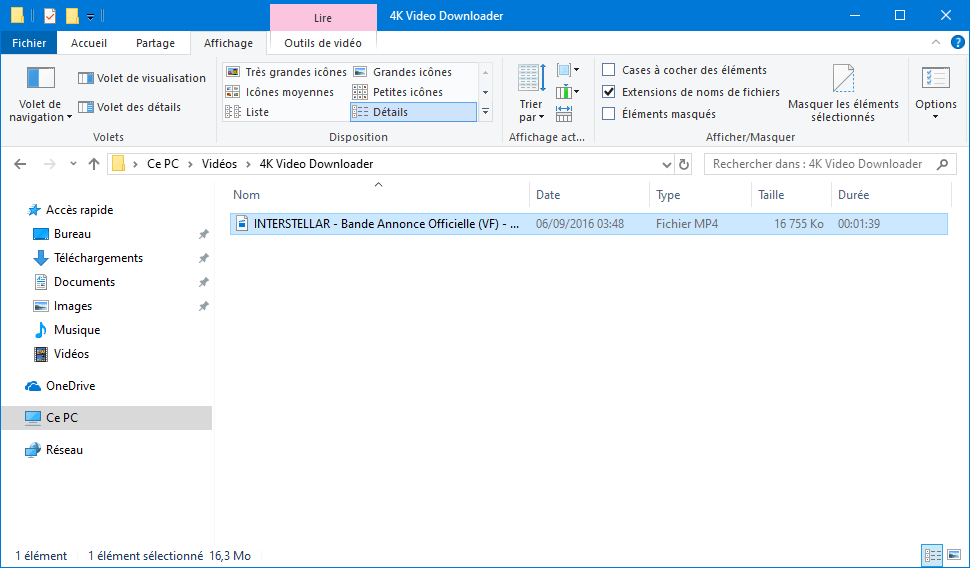
Task: Open the Fichier menu
Action: click(29, 43)
